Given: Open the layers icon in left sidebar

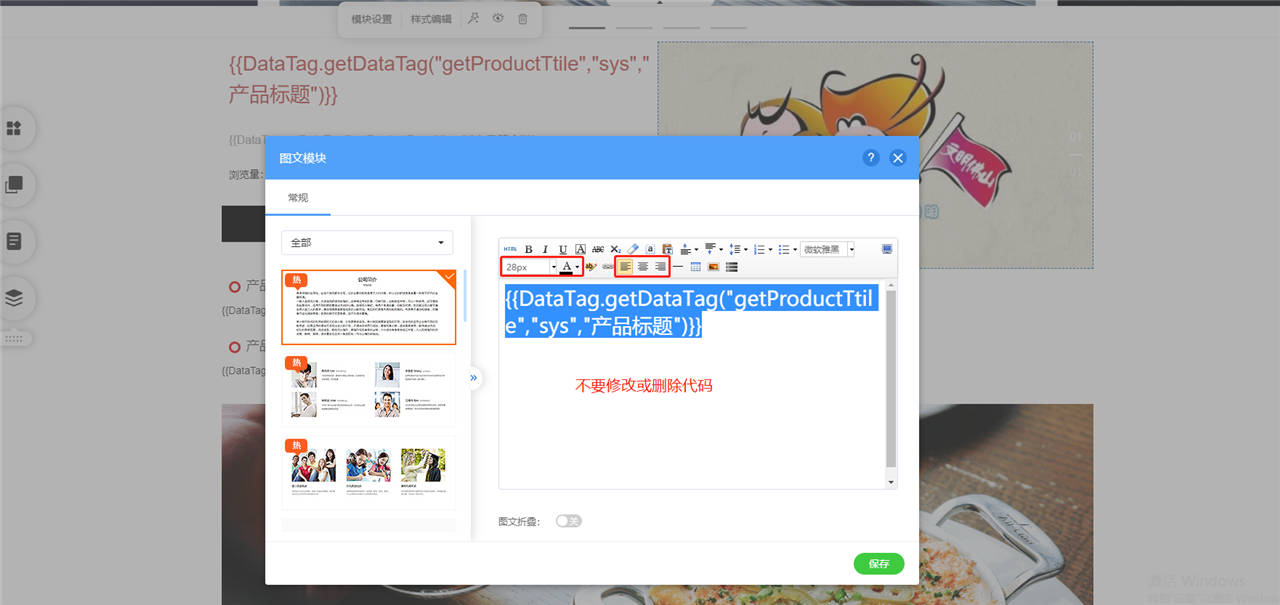Looking at the screenshot, I should click(x=14, y=297).
